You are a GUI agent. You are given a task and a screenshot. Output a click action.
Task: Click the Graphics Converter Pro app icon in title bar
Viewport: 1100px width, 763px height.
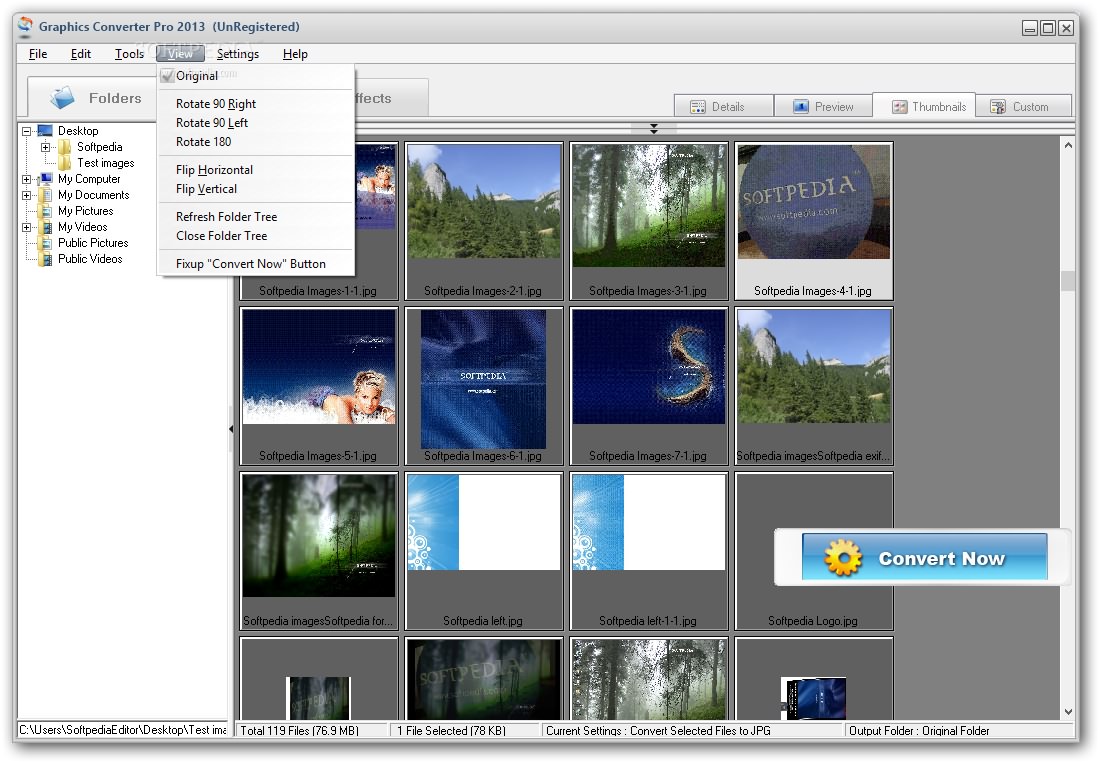tap(25, 27)
